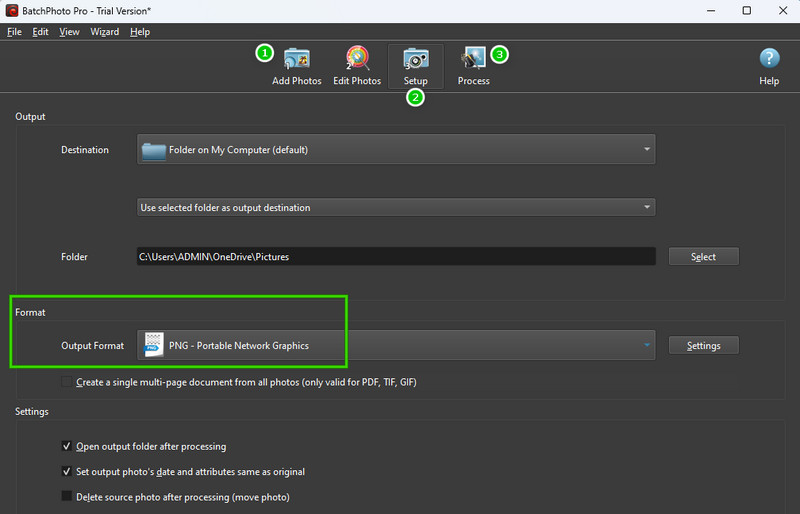Expand the Destination dropdown list
800x514 pixels.
647,150
